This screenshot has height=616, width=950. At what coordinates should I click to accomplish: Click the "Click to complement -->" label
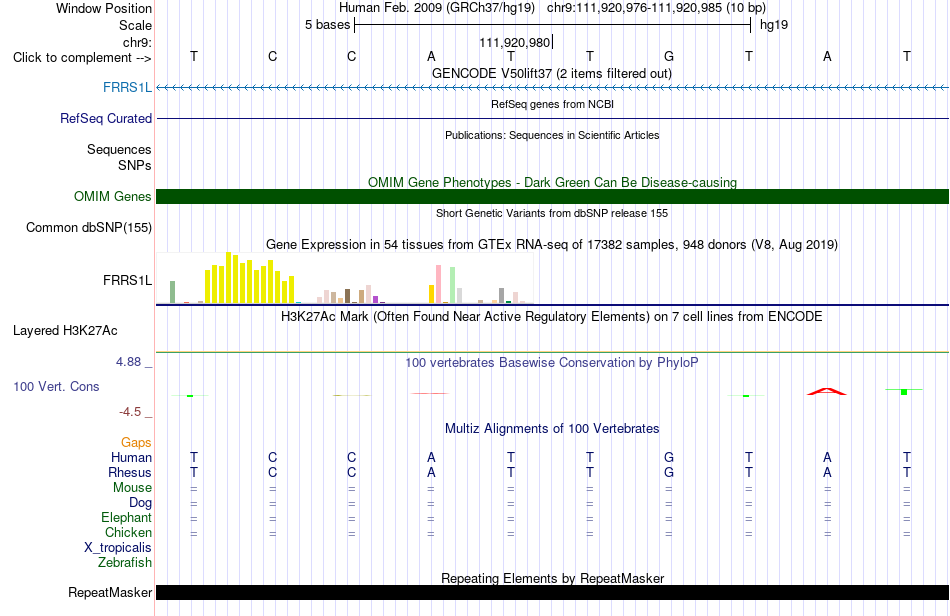82,58
